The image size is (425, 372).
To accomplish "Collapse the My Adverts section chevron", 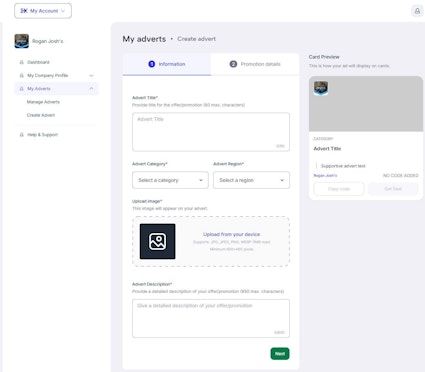I will [91, 89].
